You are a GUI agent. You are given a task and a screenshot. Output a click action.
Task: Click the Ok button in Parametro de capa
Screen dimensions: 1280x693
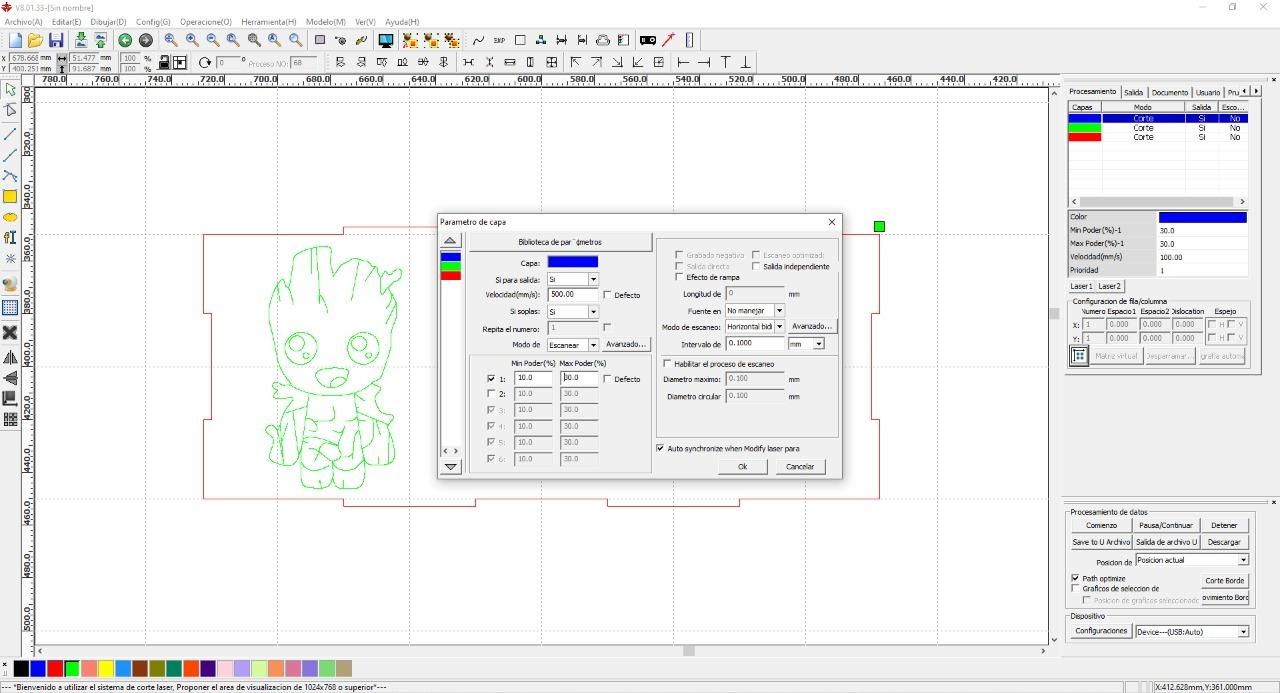coord(742,467)
